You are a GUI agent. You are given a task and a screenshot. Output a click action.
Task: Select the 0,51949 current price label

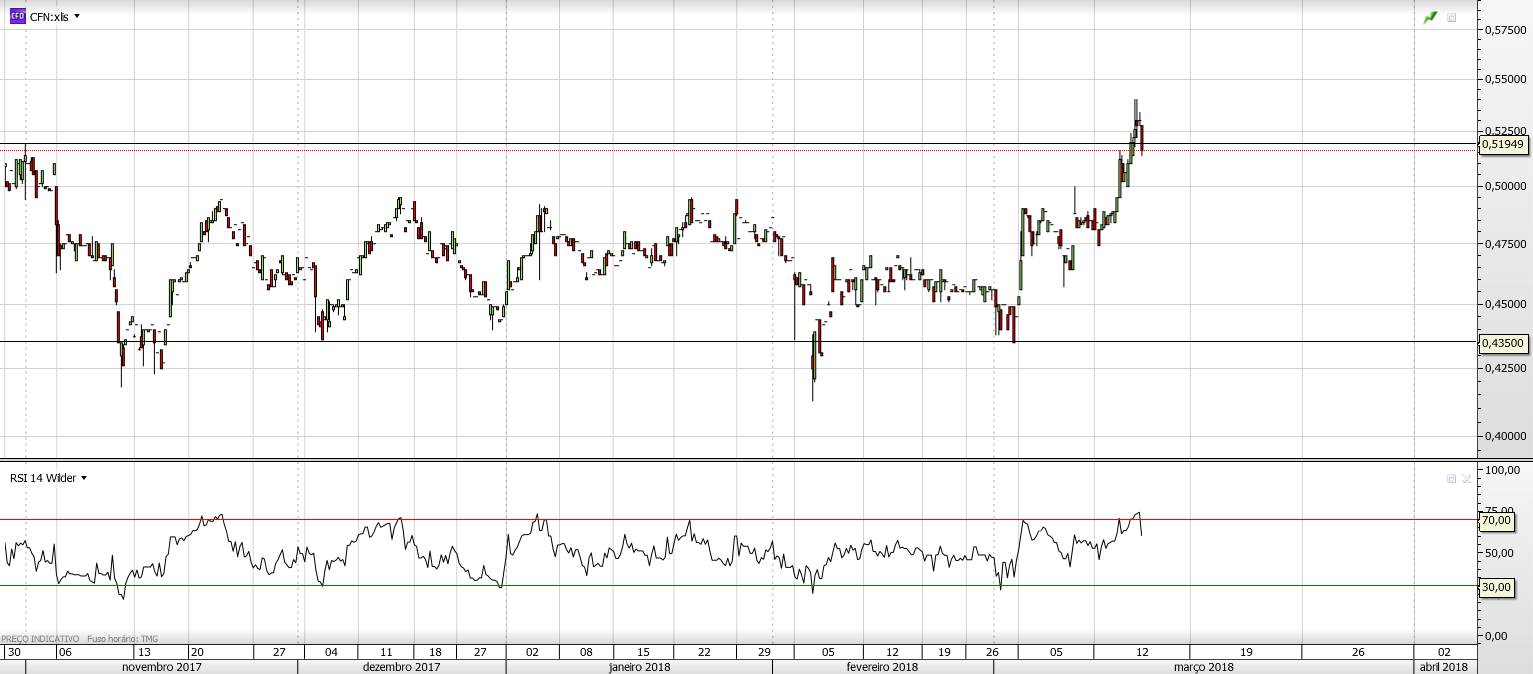[1503, 145]
